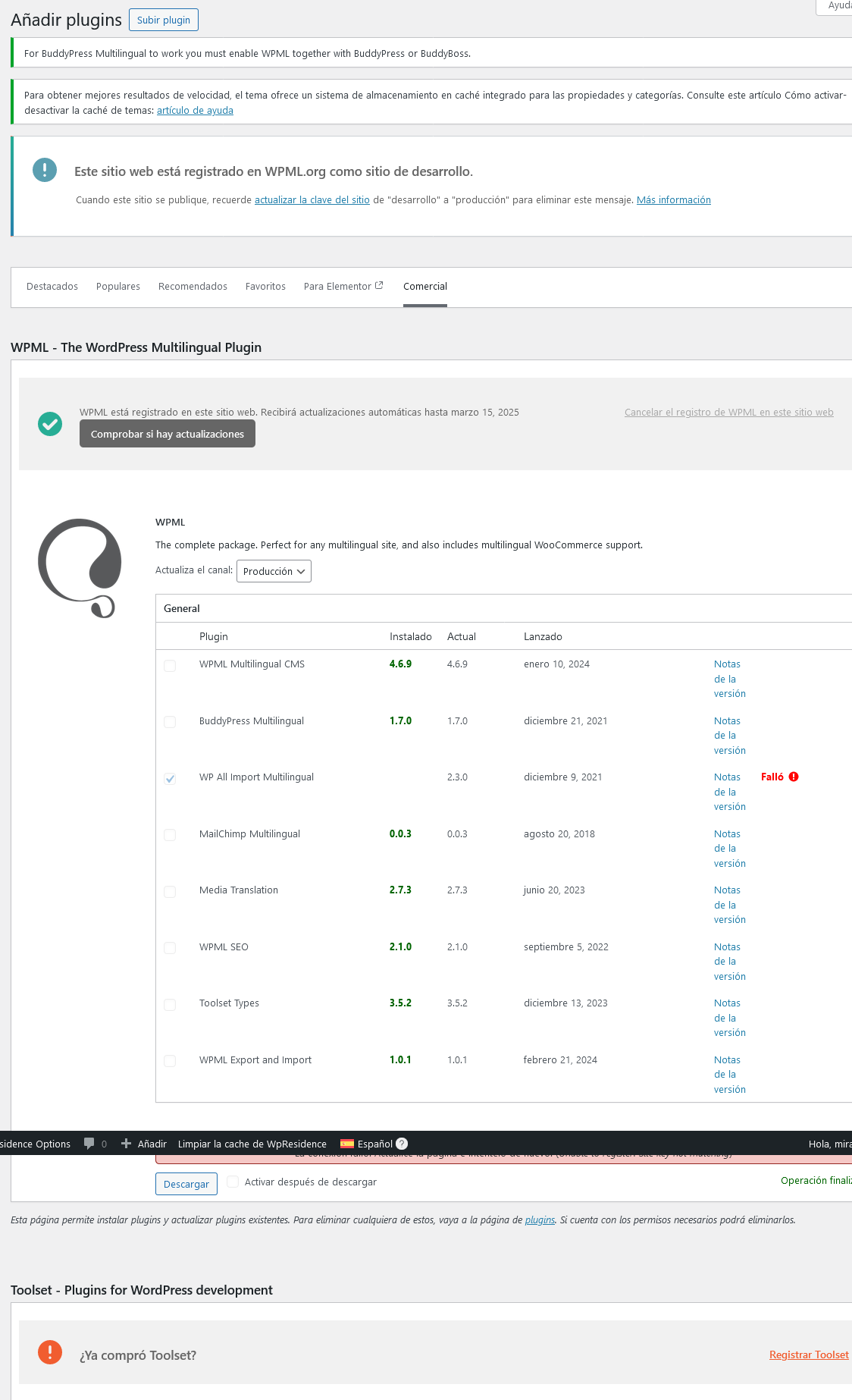Viewport: 852px width, 1400px height.
Task: Click Limpiar la cache de WpResidence
Action: (252, 1144)
